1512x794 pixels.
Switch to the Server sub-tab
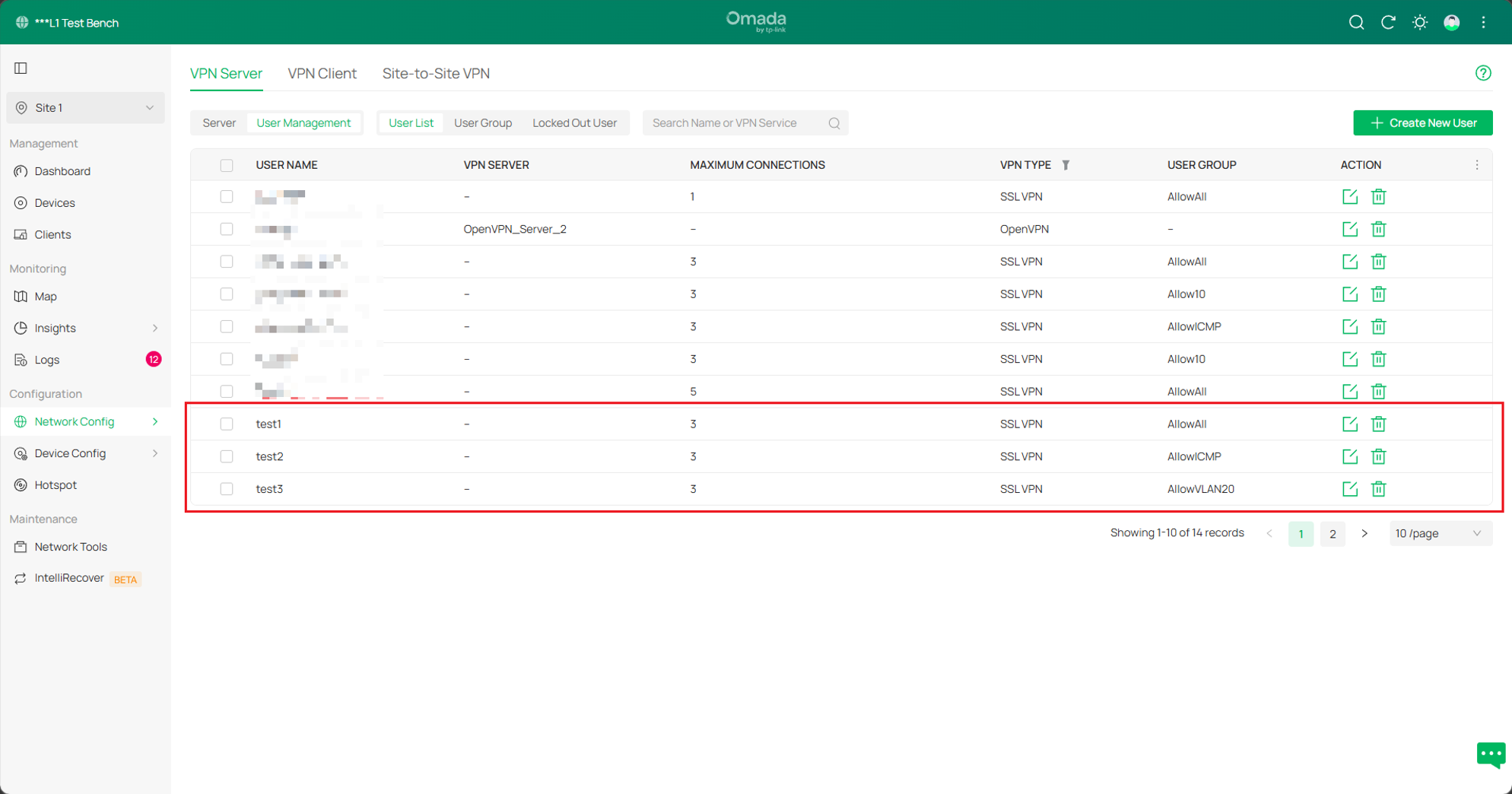coord(219,123)
